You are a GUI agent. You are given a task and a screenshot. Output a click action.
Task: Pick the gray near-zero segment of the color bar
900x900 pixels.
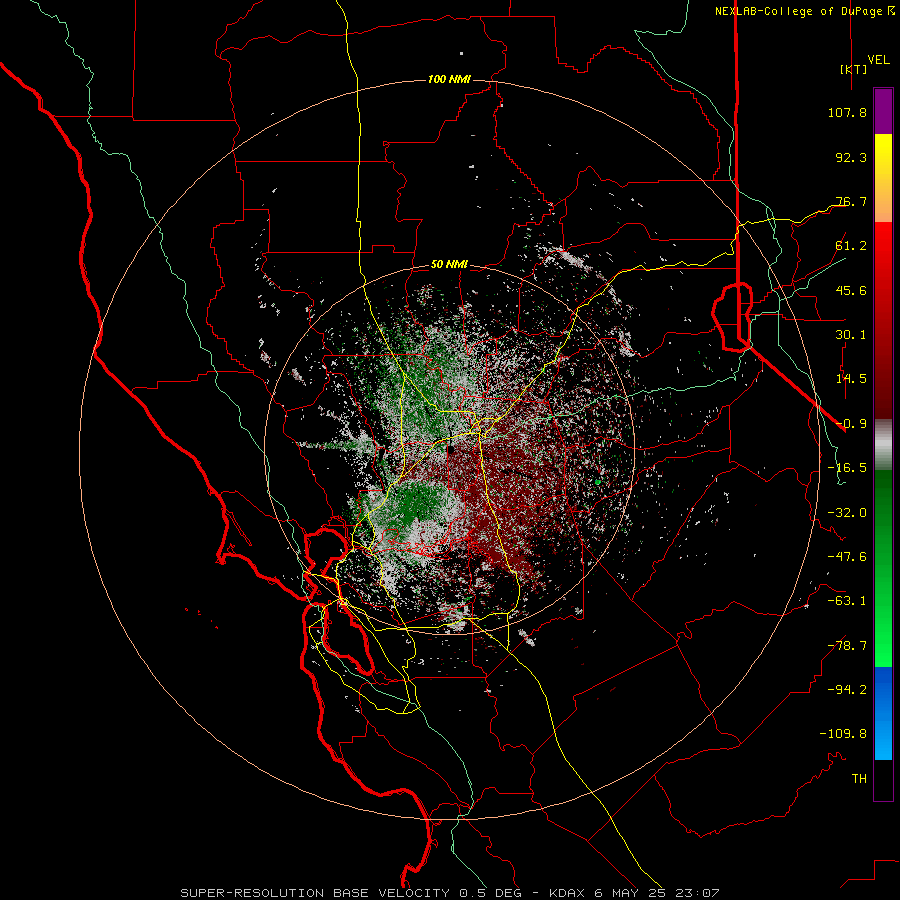tap(883, 445)
